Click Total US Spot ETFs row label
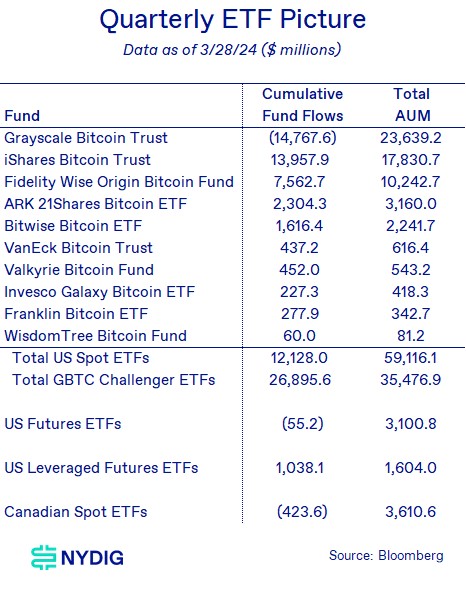 [x=81, y=358]
